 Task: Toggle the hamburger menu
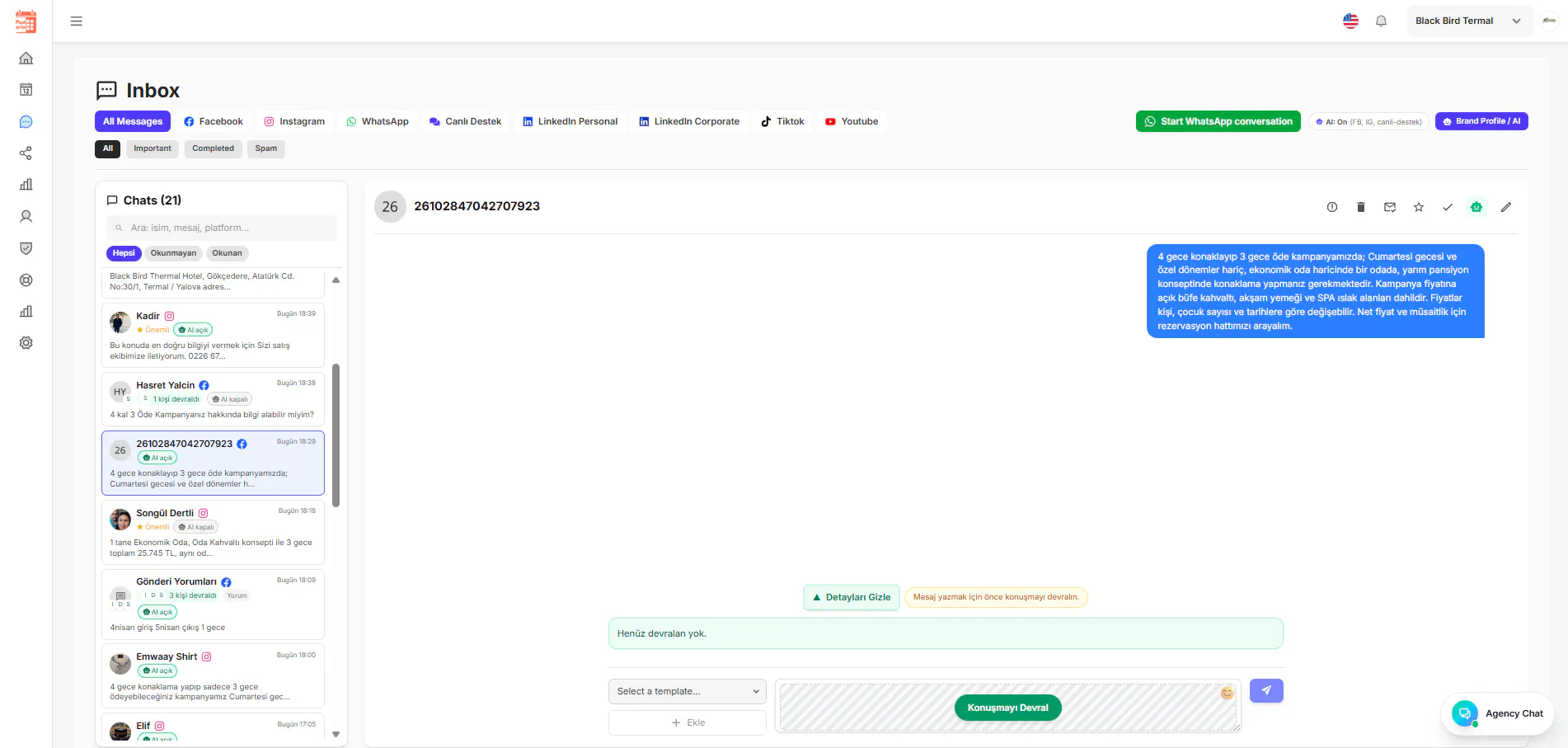pos(77,21)
